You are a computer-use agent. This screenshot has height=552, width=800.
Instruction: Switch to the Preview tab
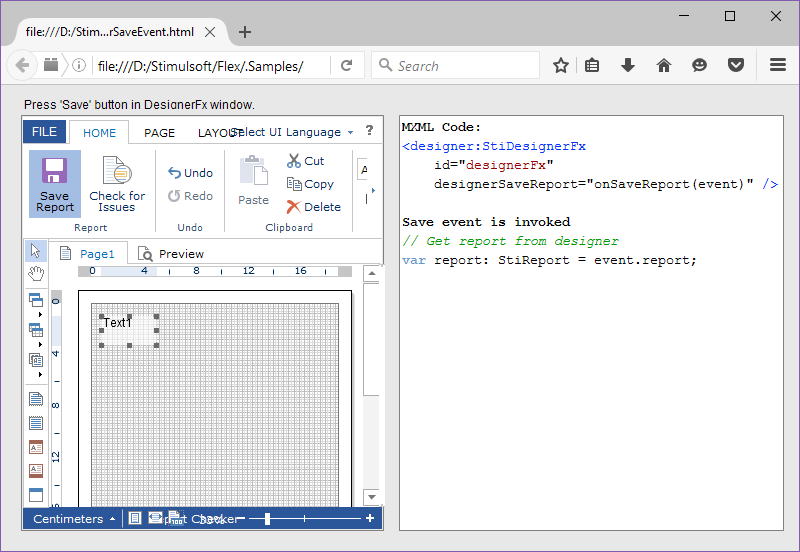[x=171, y=254]
